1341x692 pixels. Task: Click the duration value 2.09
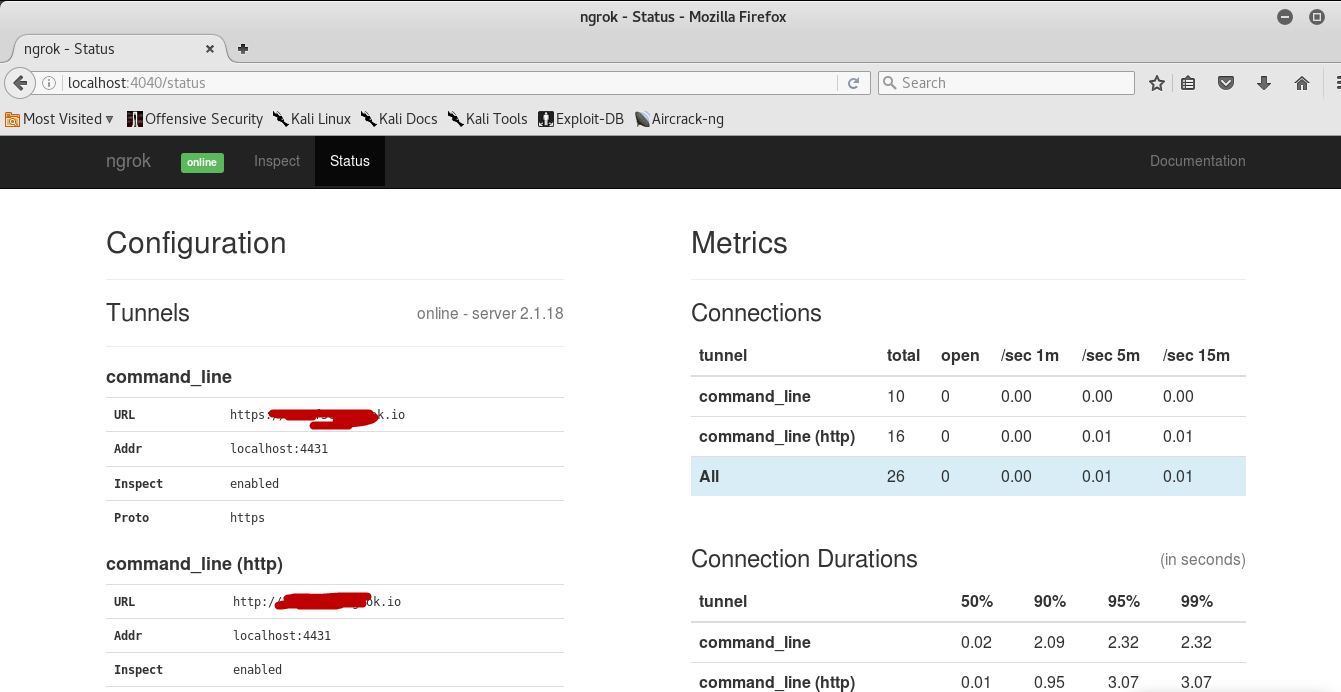1049,643
